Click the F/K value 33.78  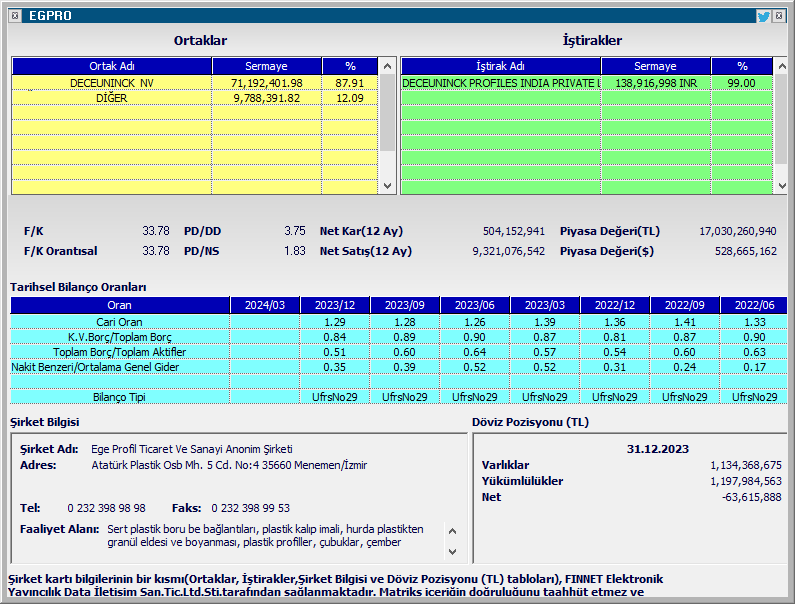pyautogui.click(x=156, y=231)
